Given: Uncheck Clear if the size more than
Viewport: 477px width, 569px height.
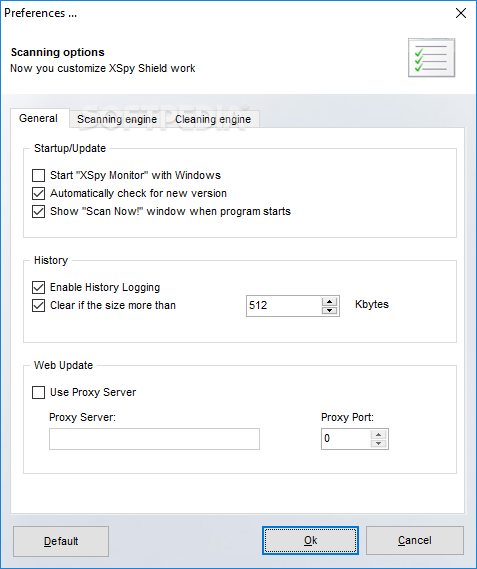Looking at the screenshot, I should 38,306.
